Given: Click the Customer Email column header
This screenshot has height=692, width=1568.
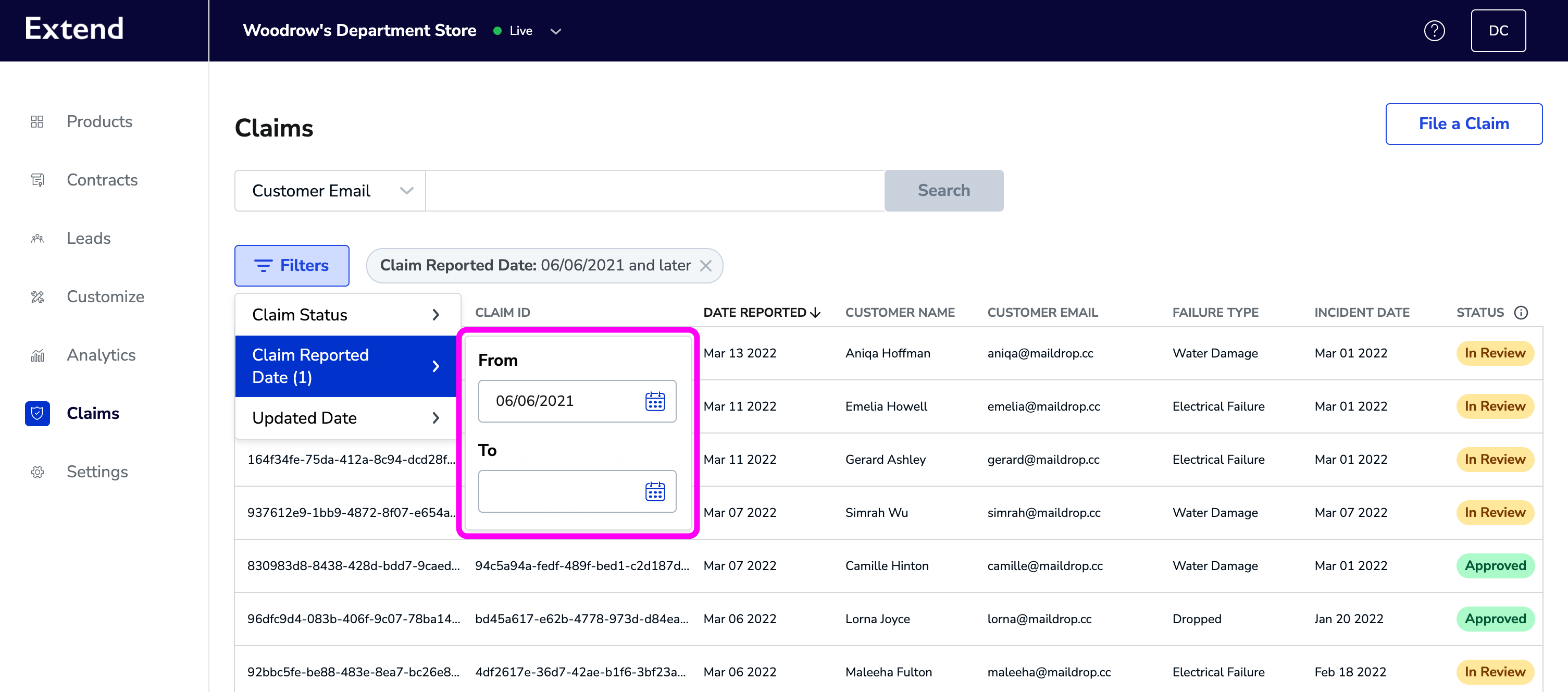Looking at the screenshot, I should 1042,312.
